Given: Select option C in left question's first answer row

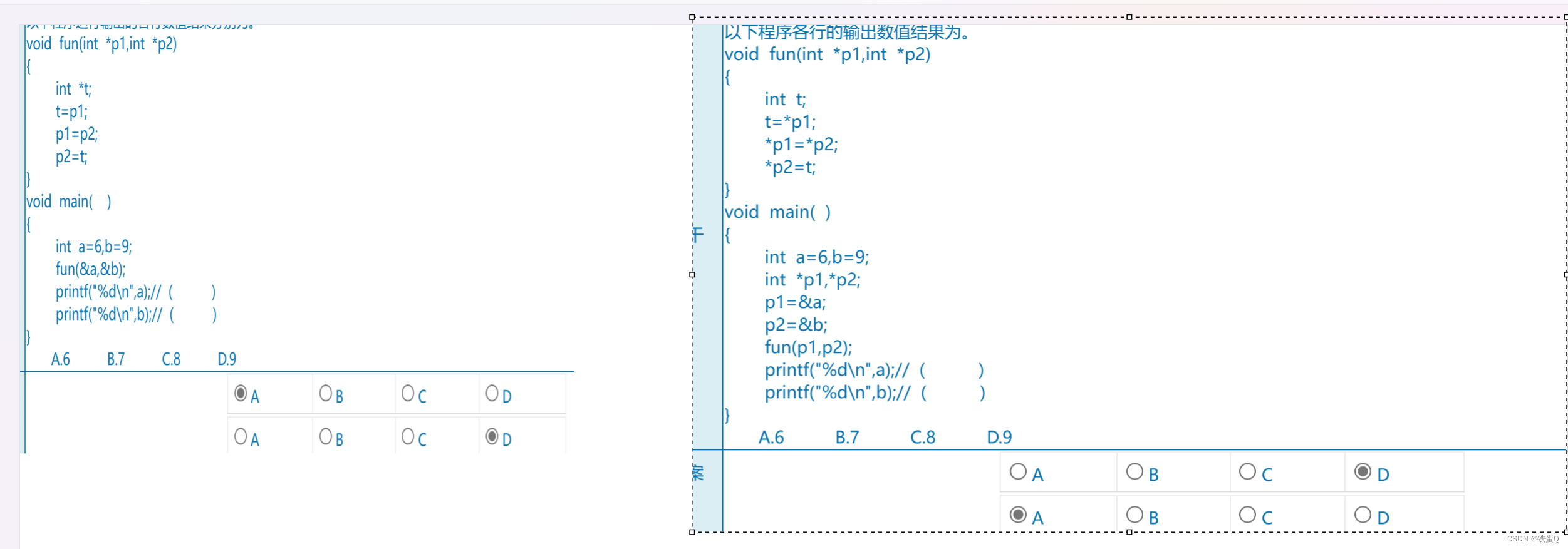Looking at the screenshot, I should [408, 393].
